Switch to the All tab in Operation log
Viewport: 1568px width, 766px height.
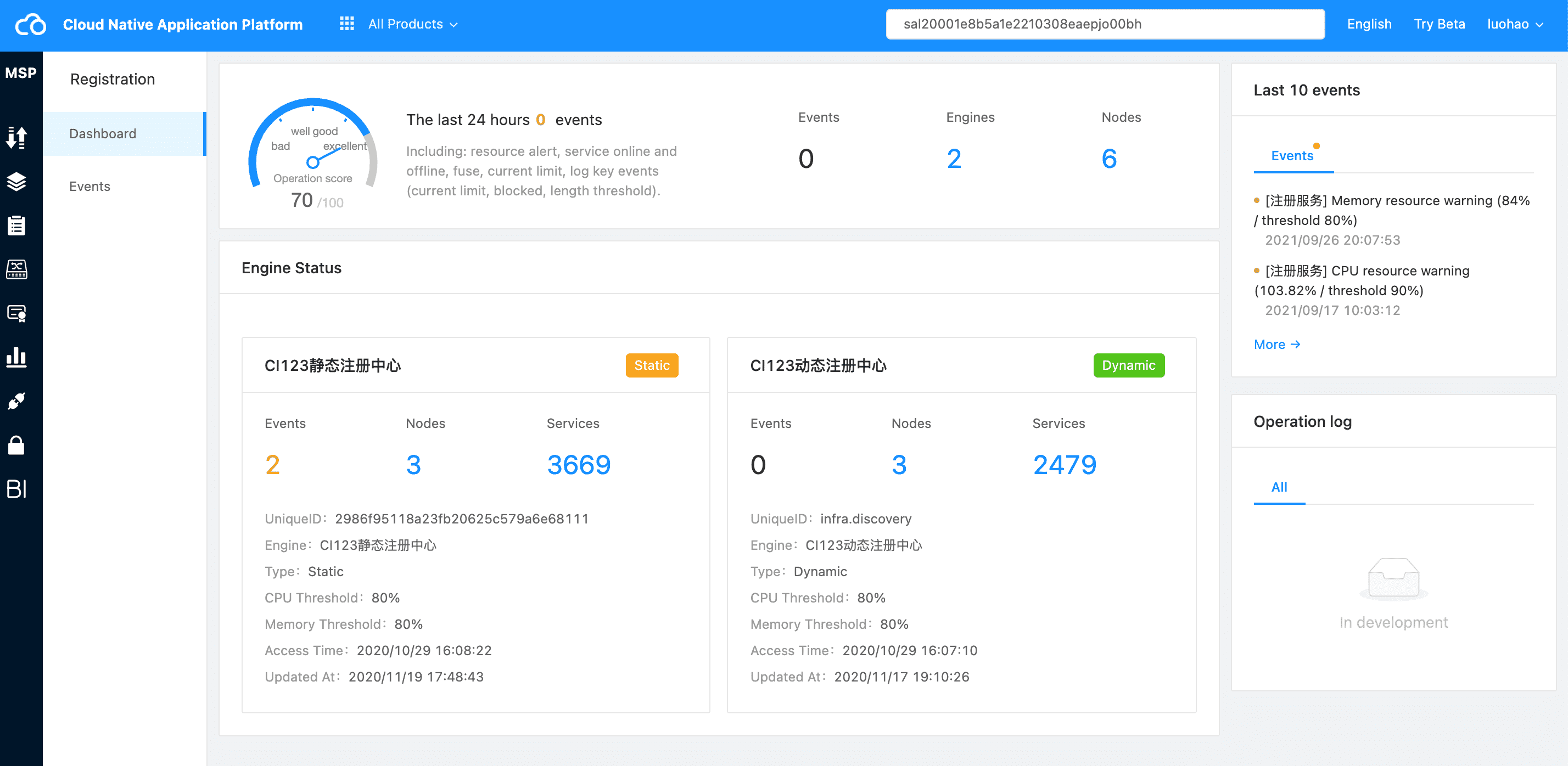1278,487
